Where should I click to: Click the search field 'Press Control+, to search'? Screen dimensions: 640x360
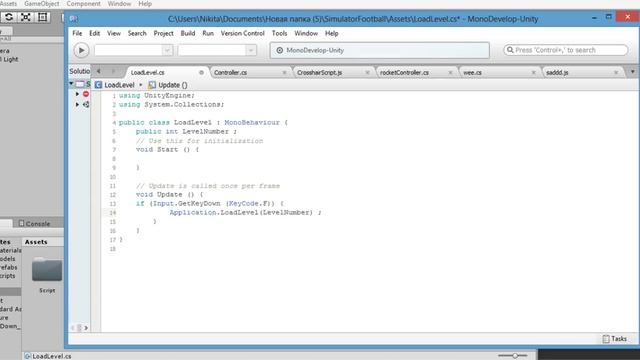tap(565, 50)
